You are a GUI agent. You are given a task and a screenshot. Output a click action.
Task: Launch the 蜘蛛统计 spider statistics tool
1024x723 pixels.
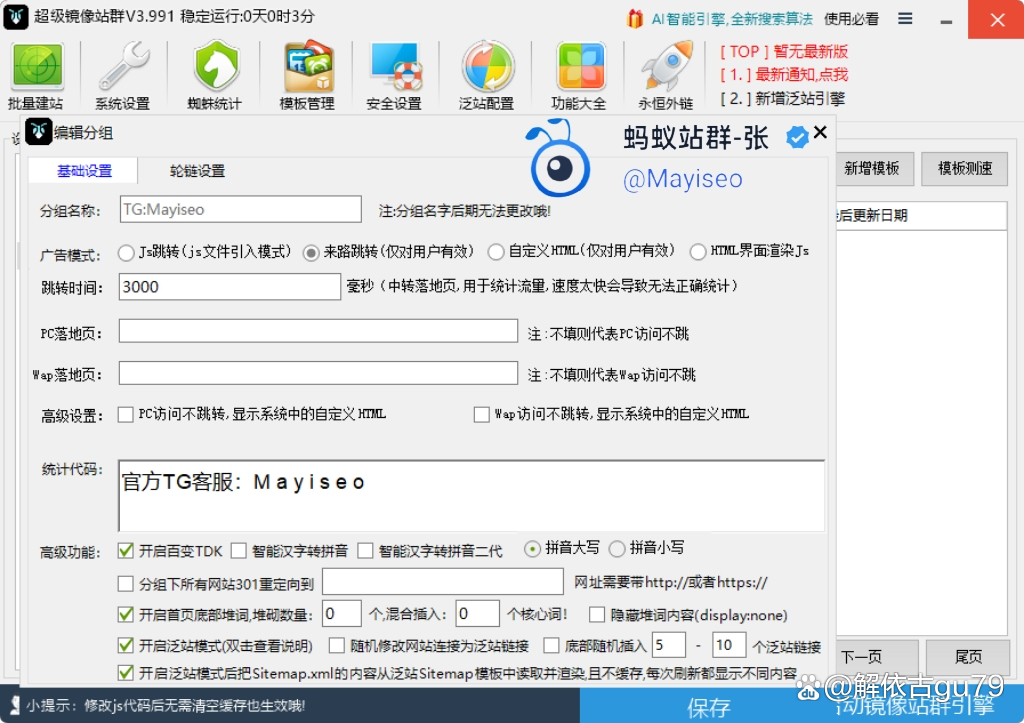[215, 72]
